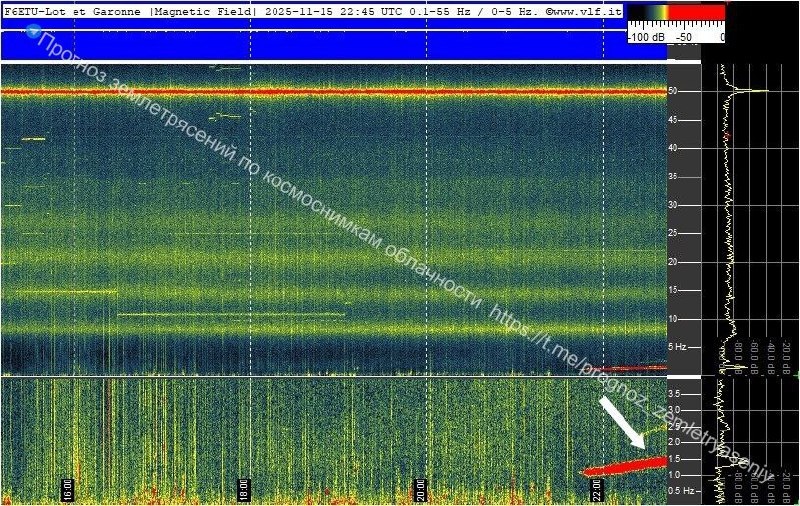The image size is (800, 506).
Task: Click the ©www.vlf.it credit text
Action: tap(584, 11)
